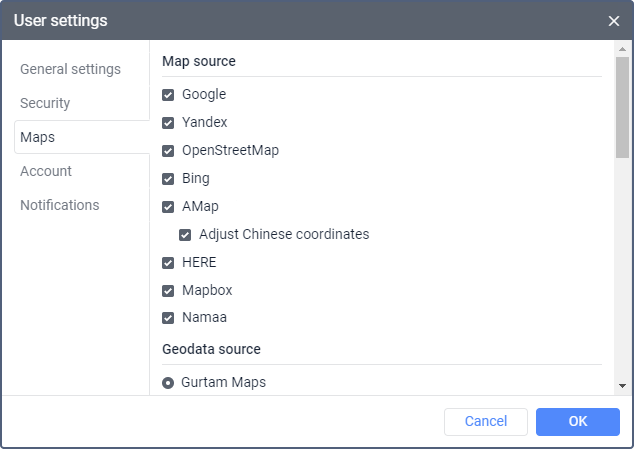The image size is (634, 449).
Task: Uncheck the Google map source checkbox
Action: pyautogui.click(x=168, y=95)
